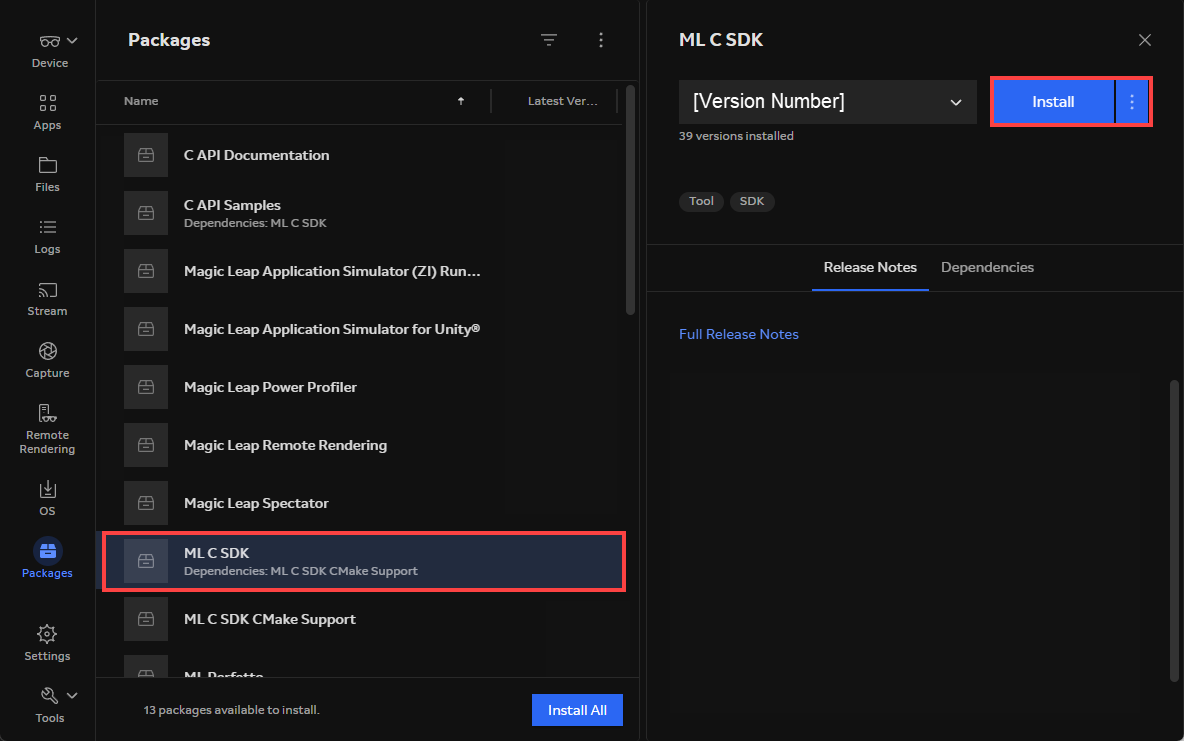Open the Device panel in sidebar
This screenshot has width=1184, height=741.
(x=49, y=50)
